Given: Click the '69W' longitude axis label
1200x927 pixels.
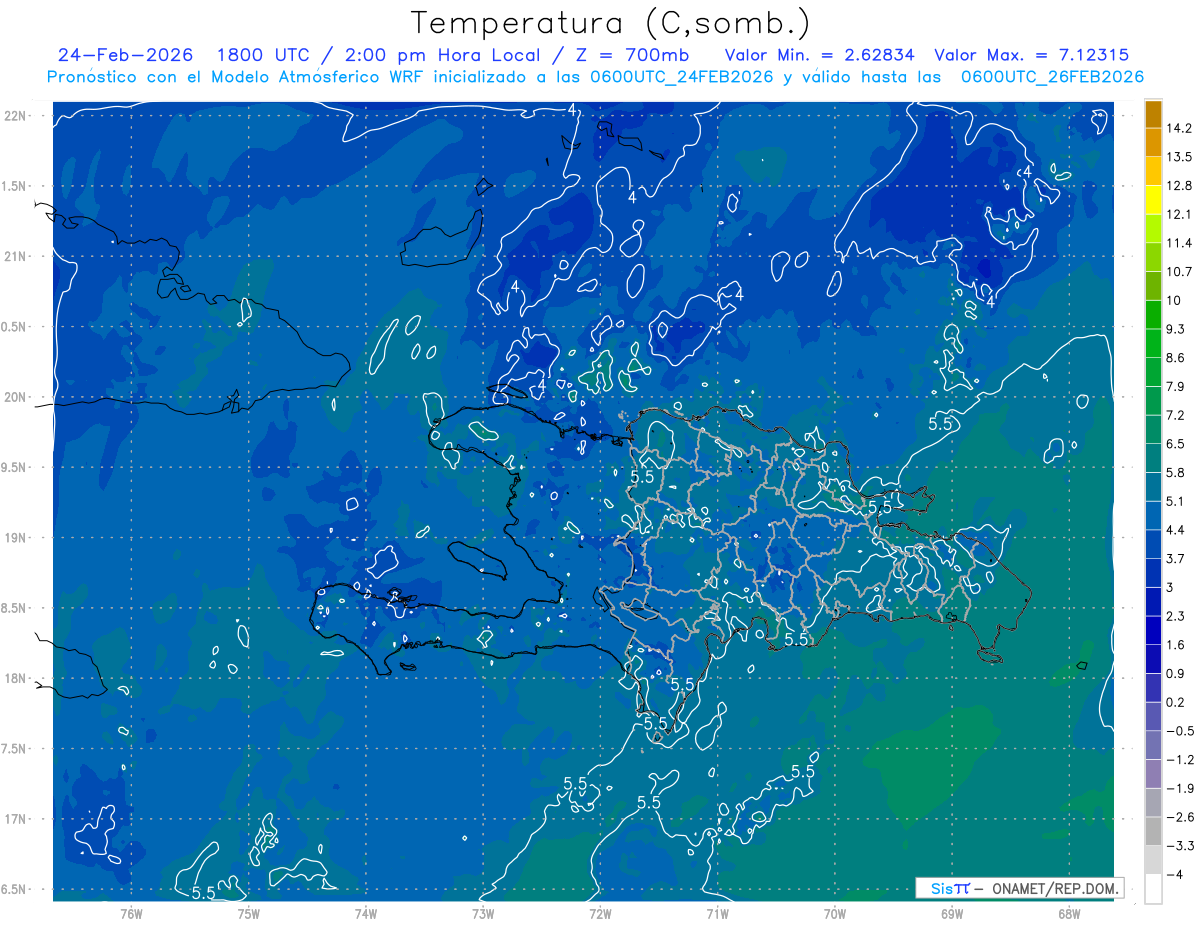Looking at the screenshot, I should click(x=952, y=913).
